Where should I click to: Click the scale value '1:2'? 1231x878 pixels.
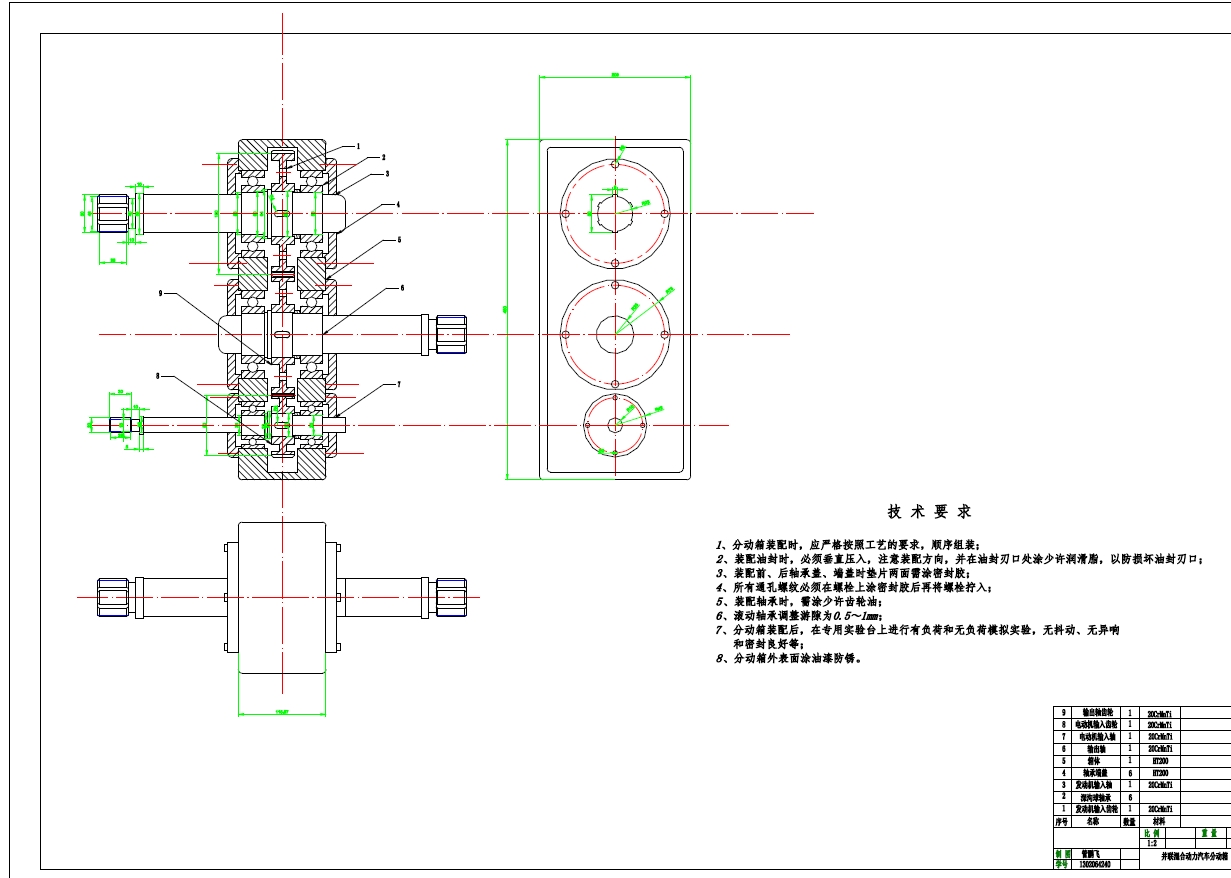click(1152, 843)
